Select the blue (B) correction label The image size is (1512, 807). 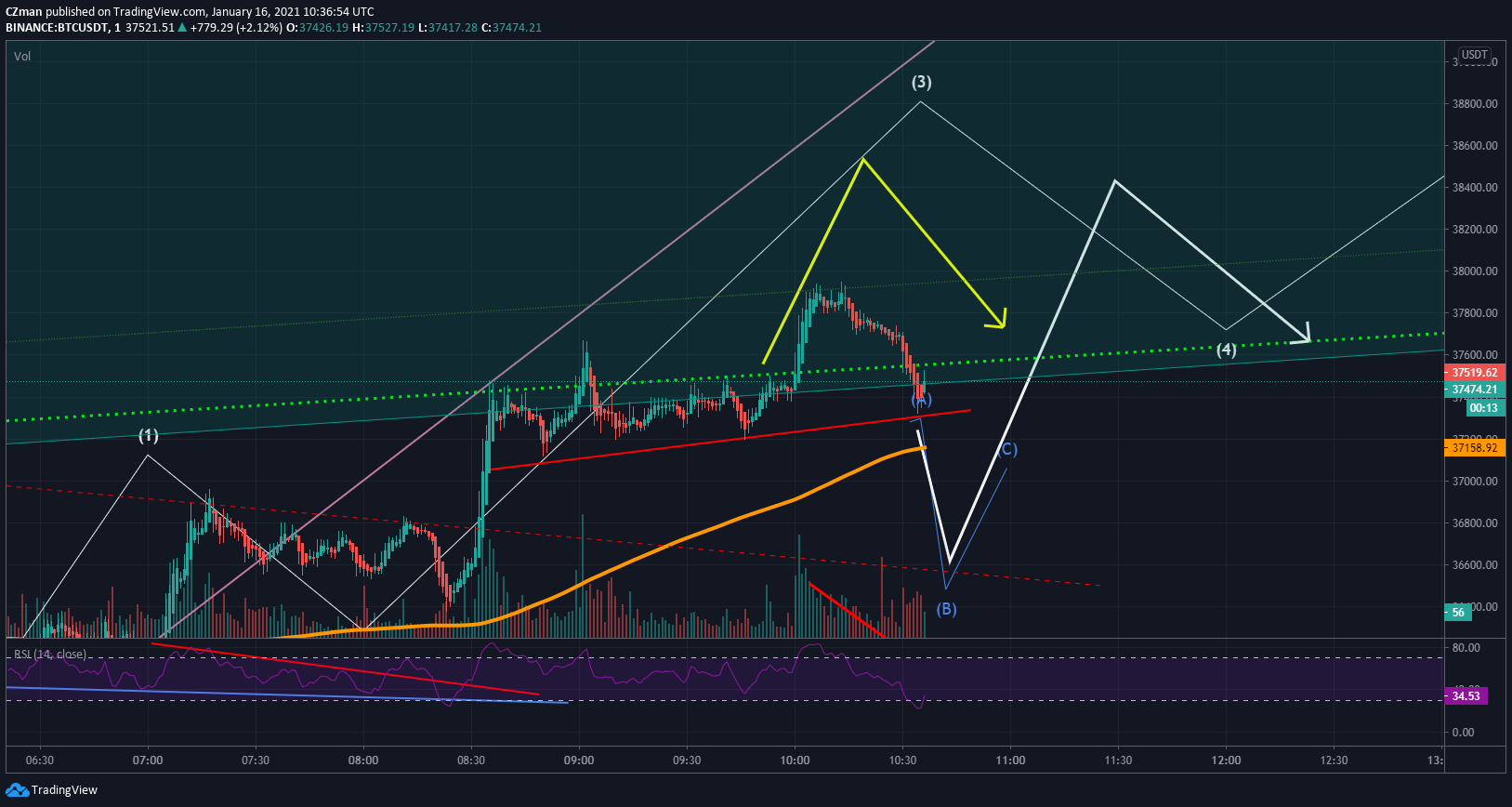pos(946,609)
